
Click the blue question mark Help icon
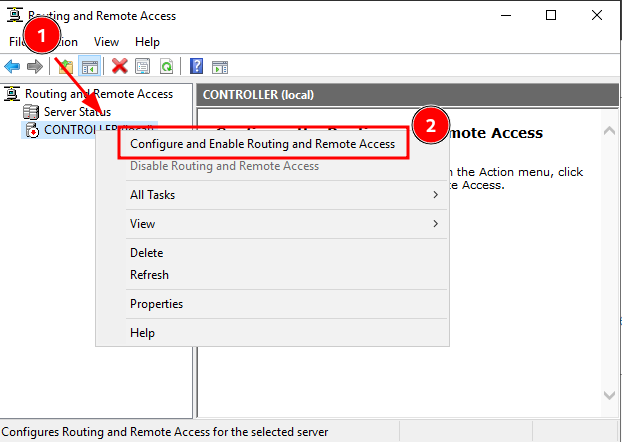196,66
